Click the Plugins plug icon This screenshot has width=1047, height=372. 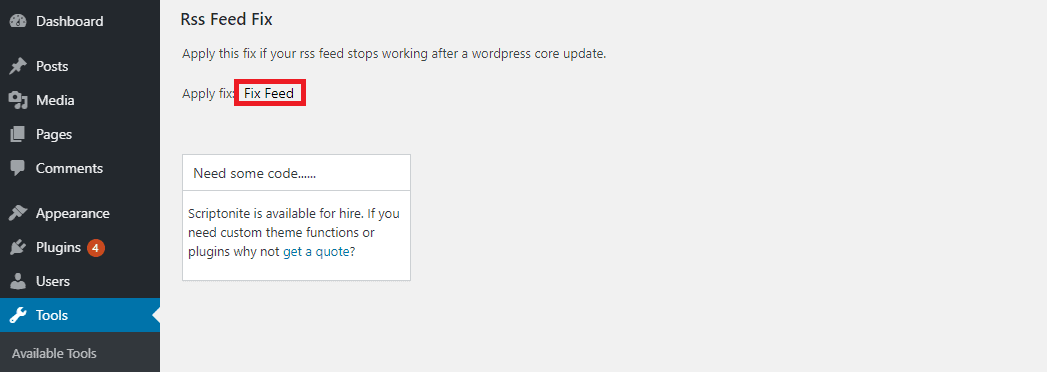(x=18, y=248)
